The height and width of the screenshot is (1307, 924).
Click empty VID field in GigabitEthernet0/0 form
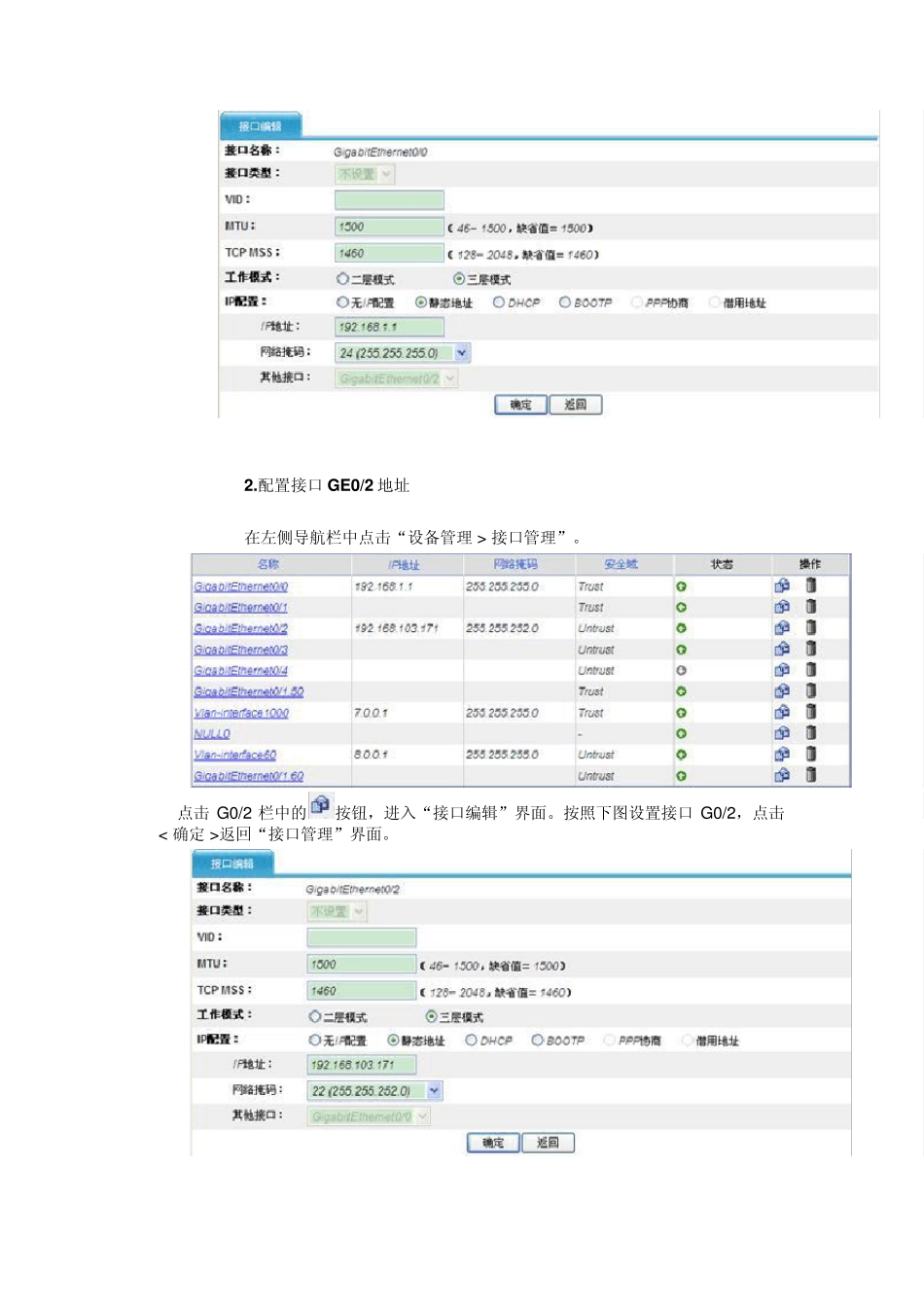(x=389, y=200)
